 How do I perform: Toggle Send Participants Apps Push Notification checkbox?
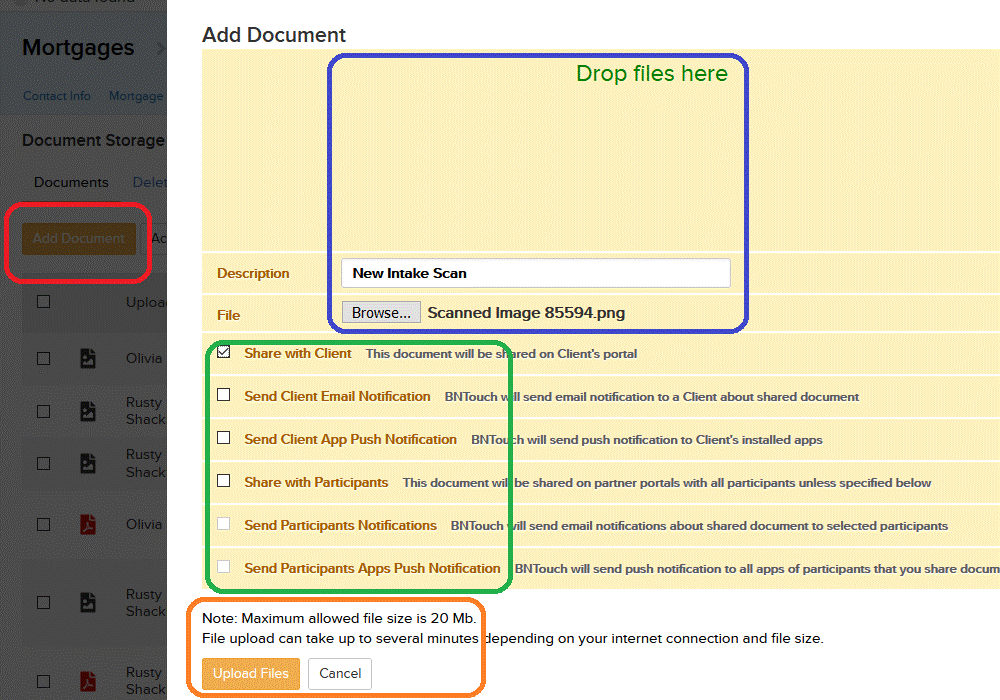coord(223,566)
